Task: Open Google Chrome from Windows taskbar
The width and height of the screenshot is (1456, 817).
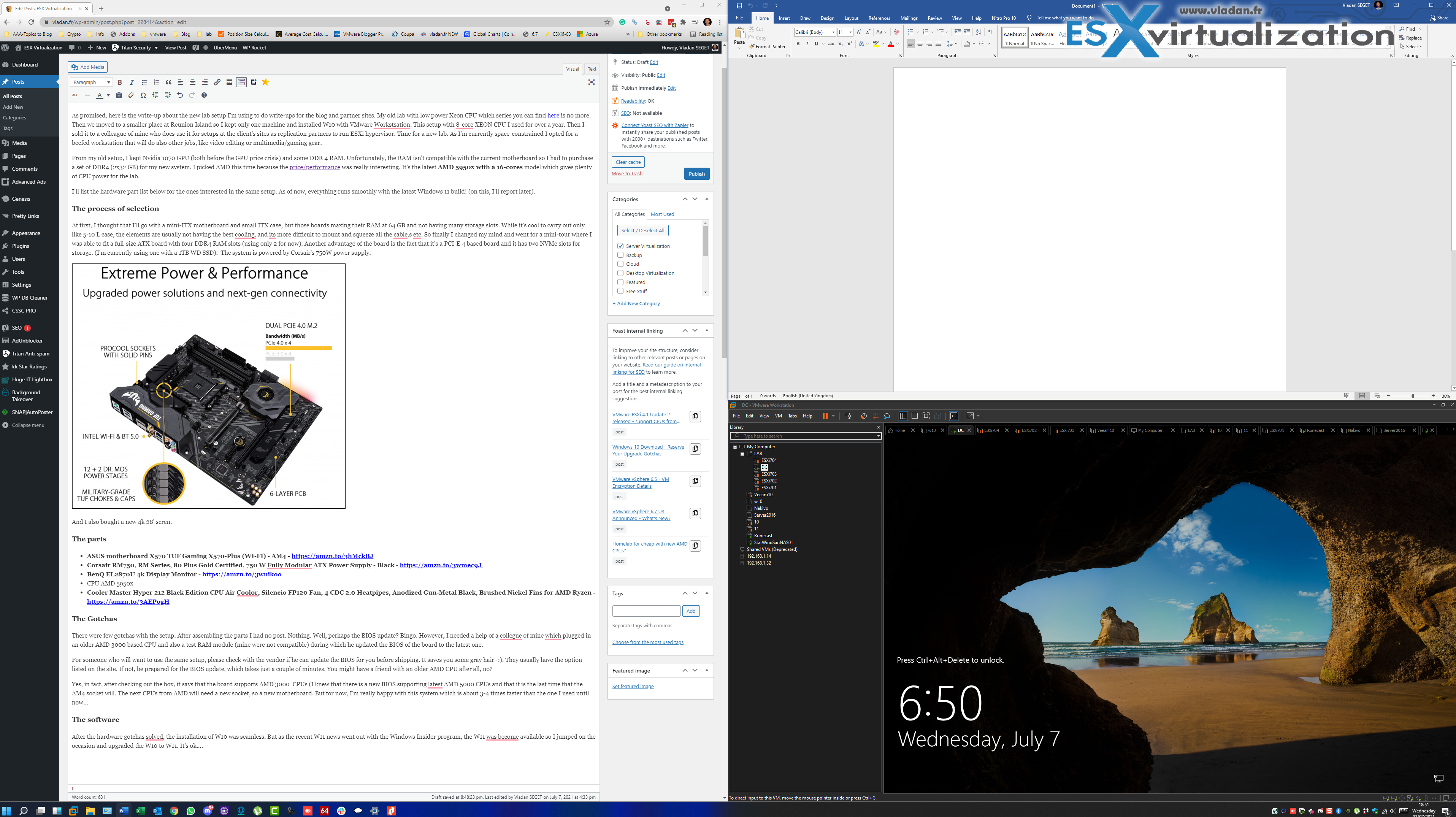Action: click(x=174, y=811)
